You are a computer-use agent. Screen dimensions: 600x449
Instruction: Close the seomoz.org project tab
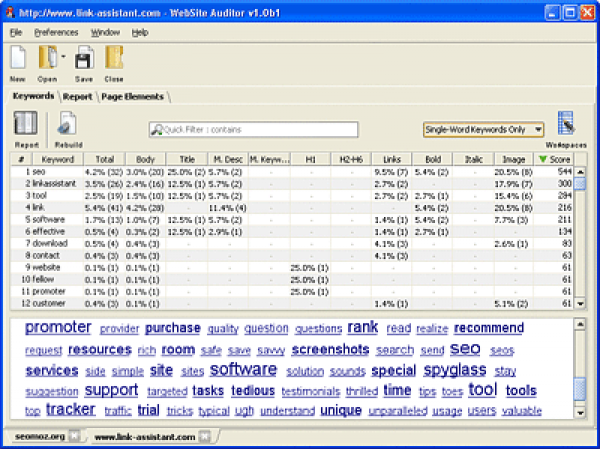73,436
